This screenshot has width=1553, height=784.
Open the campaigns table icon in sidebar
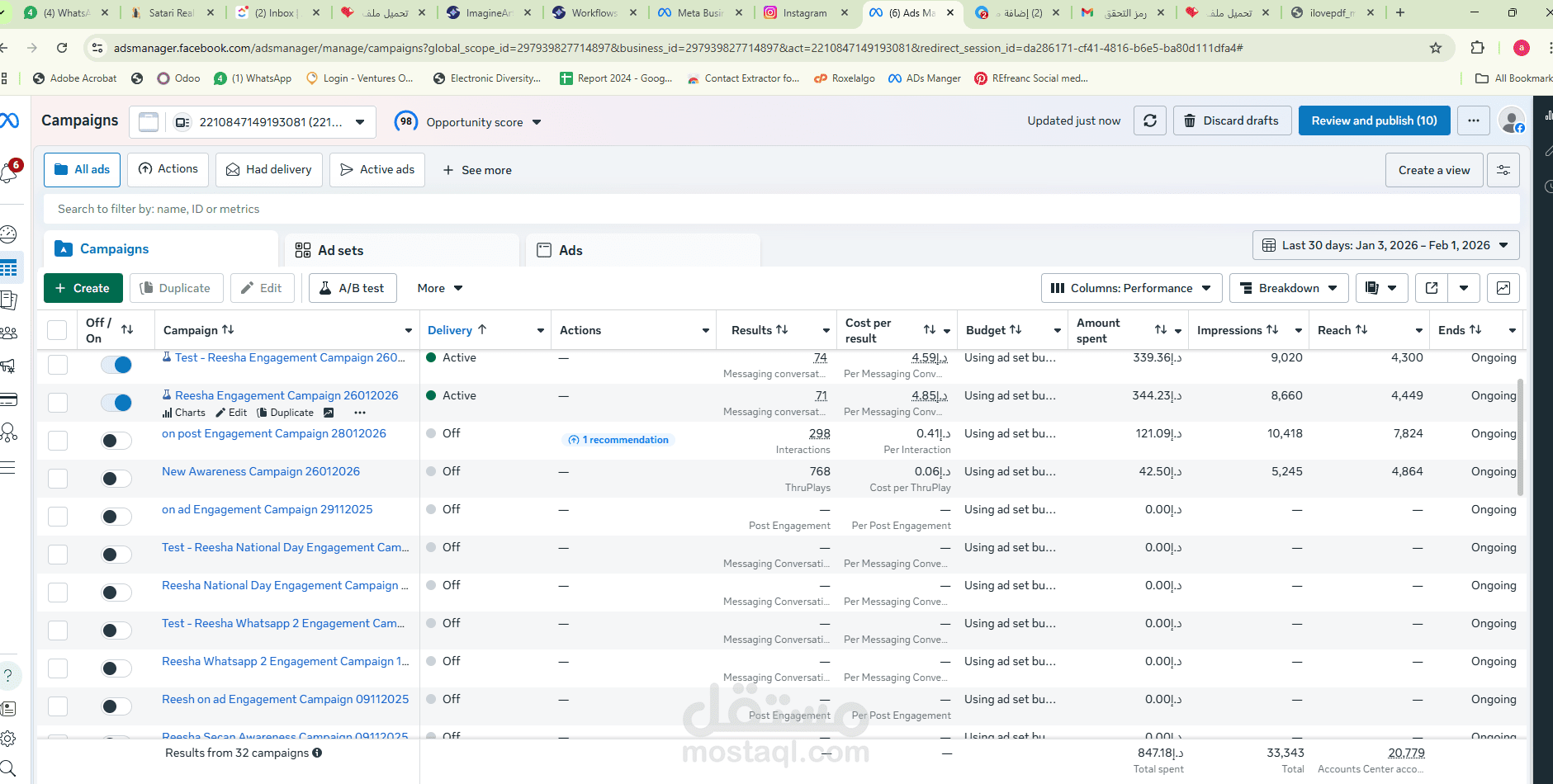tap(8, 268)
